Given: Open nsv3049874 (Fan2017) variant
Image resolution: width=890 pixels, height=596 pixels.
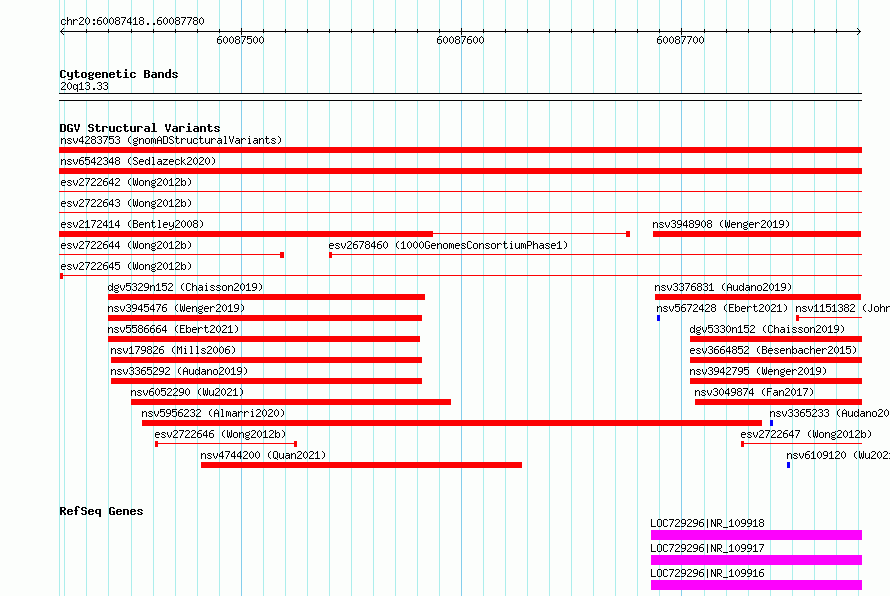Looking at the screenshot, I should click(x=754, y=392).
